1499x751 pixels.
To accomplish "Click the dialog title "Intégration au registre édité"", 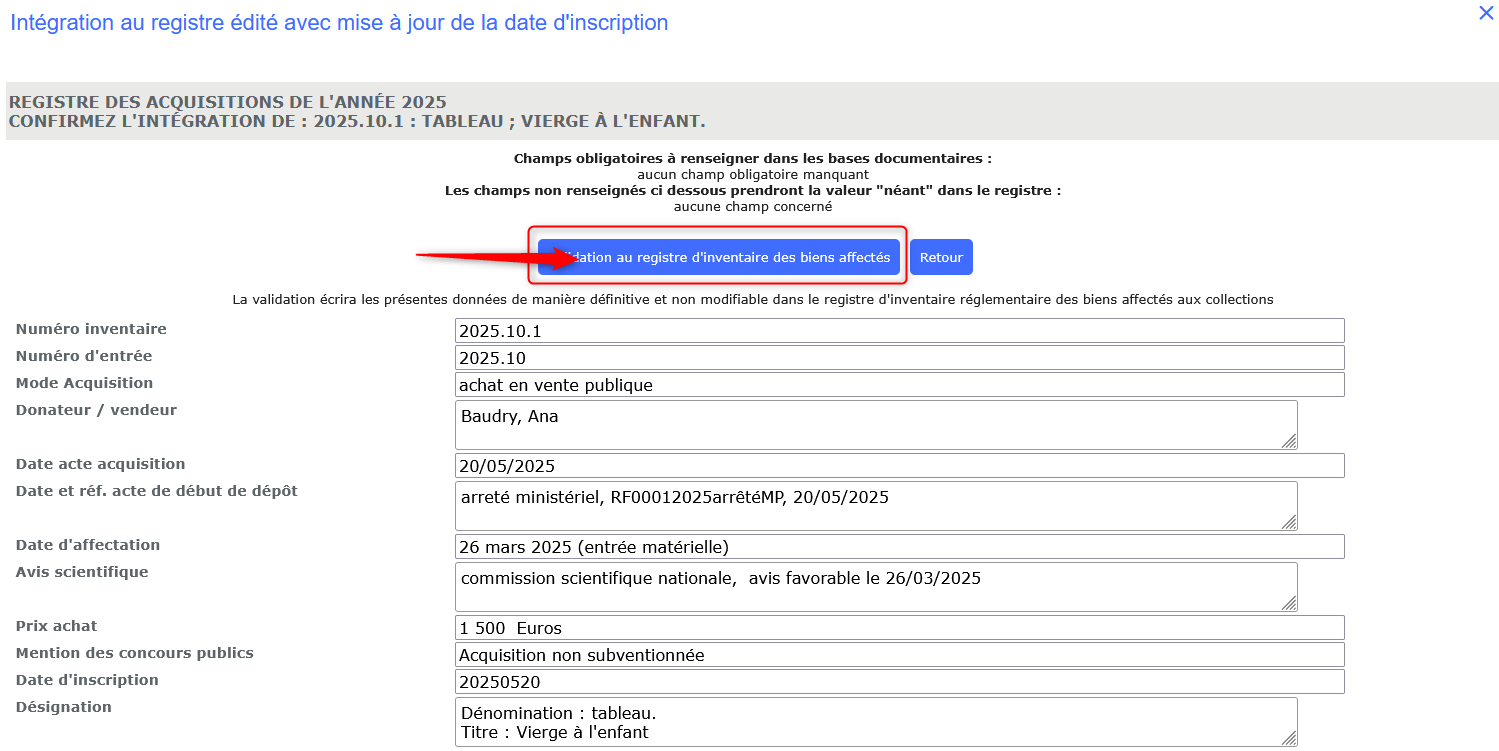I will coord(339,22).
